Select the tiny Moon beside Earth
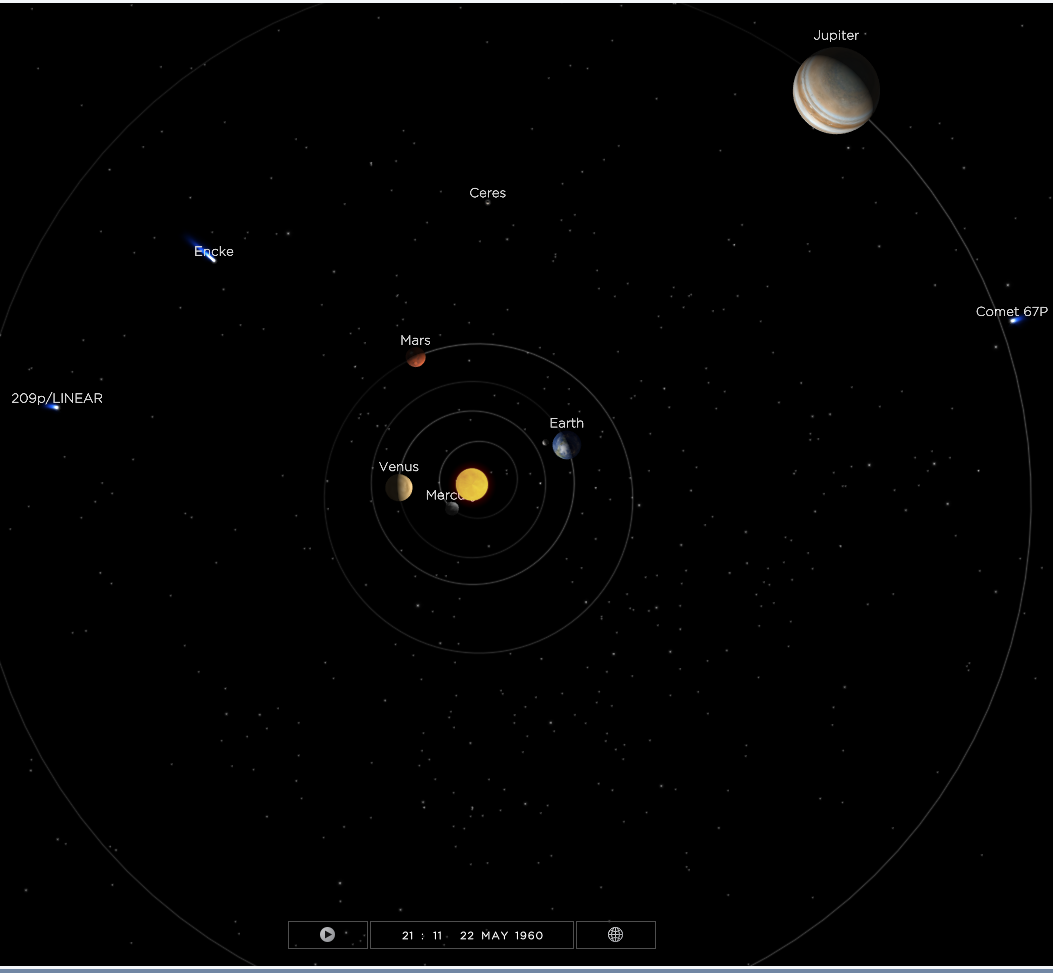 pyautogui.click(x=545, y=442)
